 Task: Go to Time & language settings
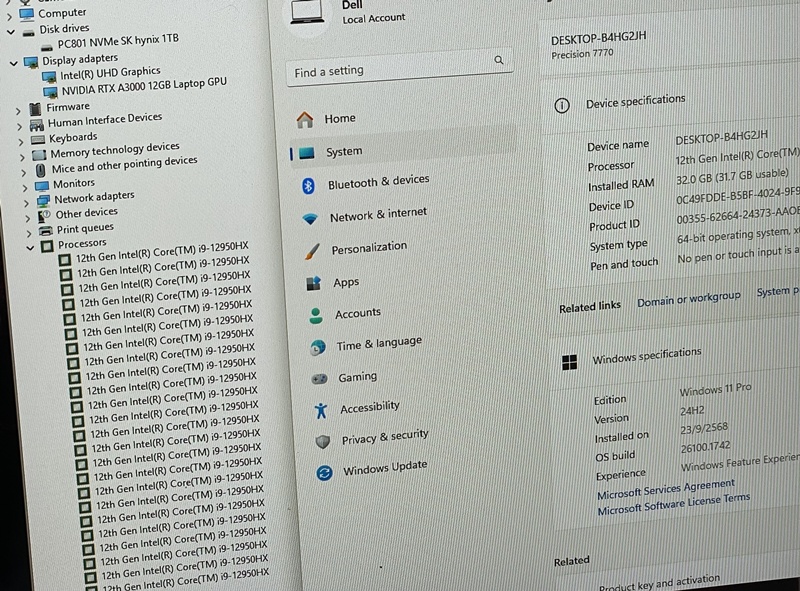coord(379,343)
